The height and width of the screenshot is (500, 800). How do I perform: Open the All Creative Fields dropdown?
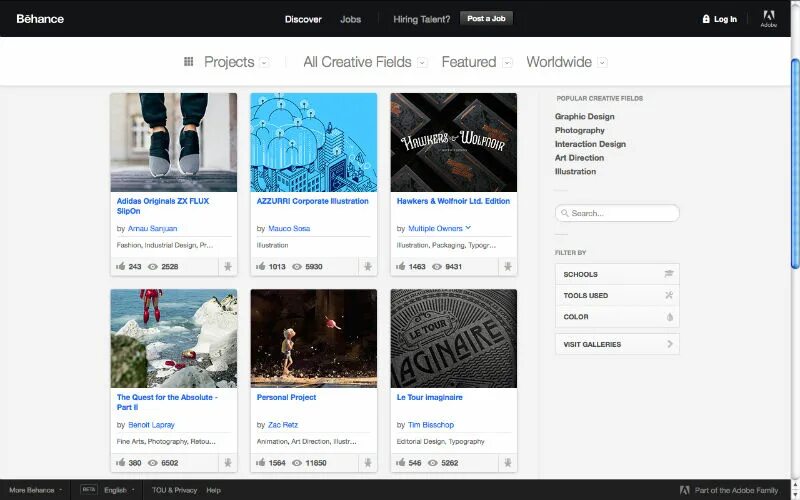(x=422, y=62)
